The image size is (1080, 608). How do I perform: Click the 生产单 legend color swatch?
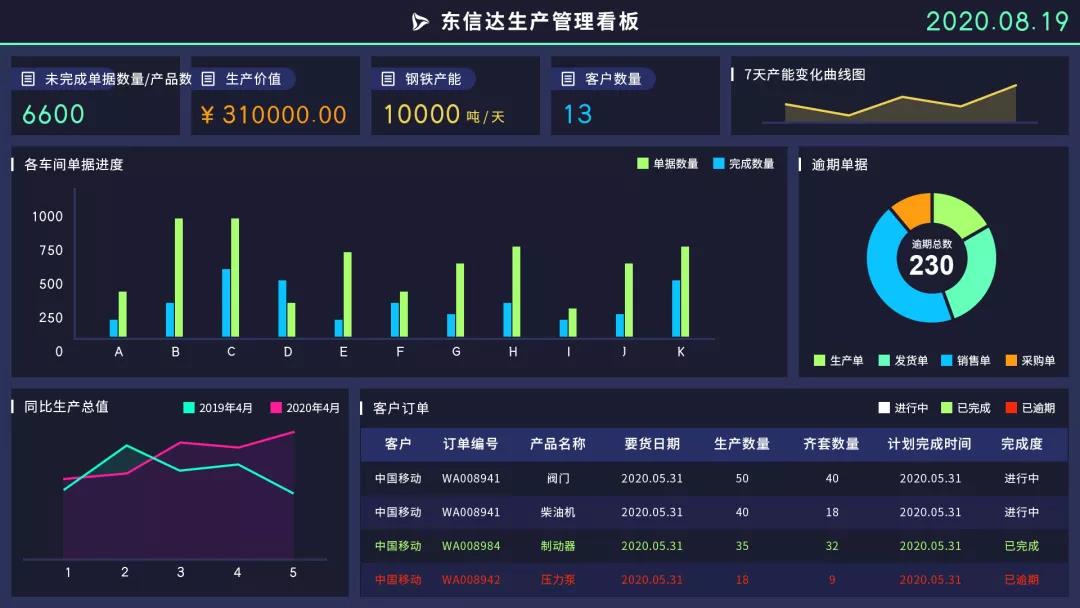tap(820, 361)
